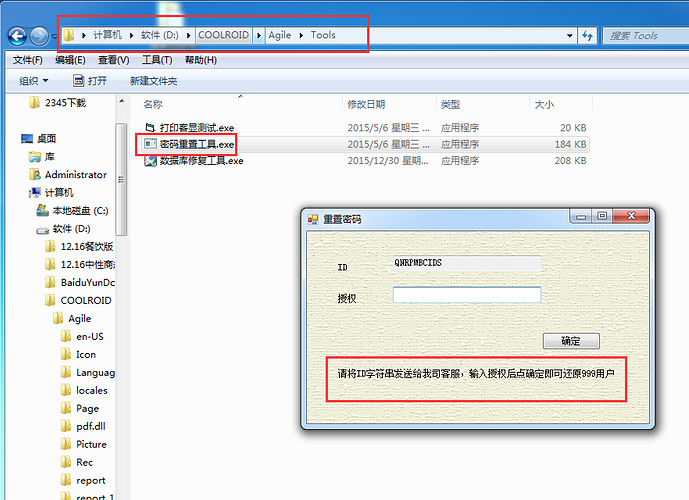This screenshot has height=500, width=689.
Task: Click the 打印客显测试.exe file name
Action: coord(197,128)
